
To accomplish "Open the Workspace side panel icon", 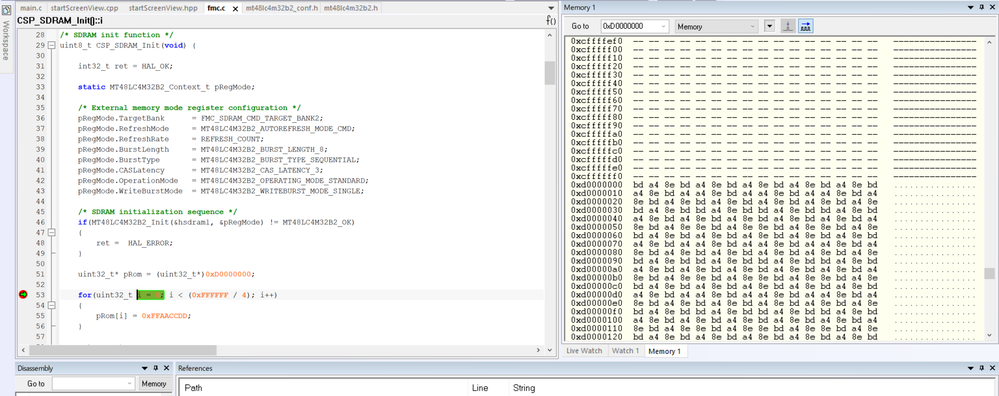I will click(x=6, y=10).
